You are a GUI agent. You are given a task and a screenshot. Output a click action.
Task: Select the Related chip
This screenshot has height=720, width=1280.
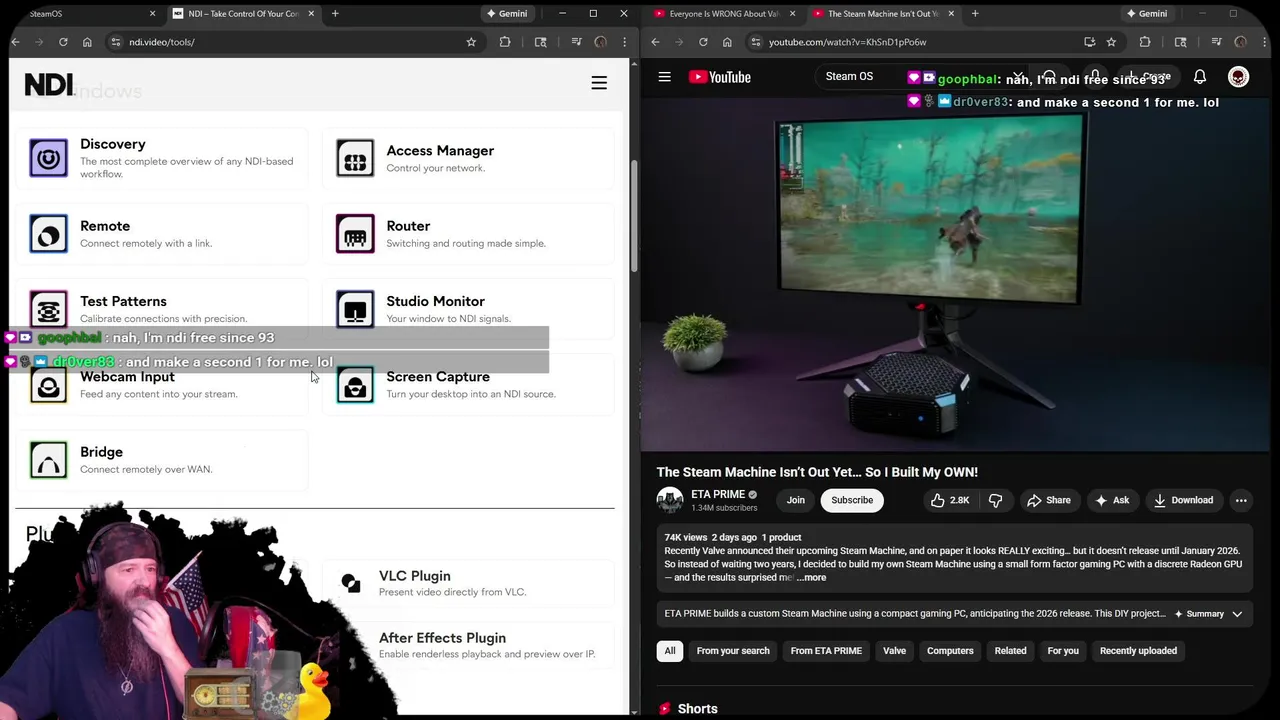point(1010,651)
